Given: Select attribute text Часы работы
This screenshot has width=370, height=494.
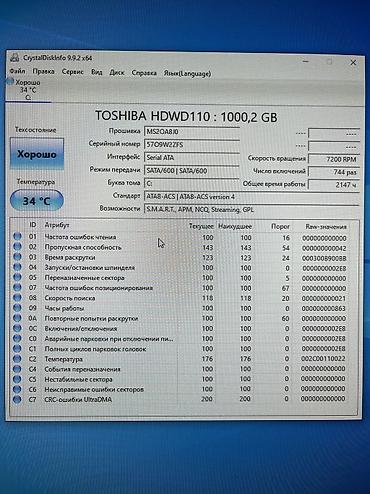Looking at the screenshot, I should click(x=64, y=308).
